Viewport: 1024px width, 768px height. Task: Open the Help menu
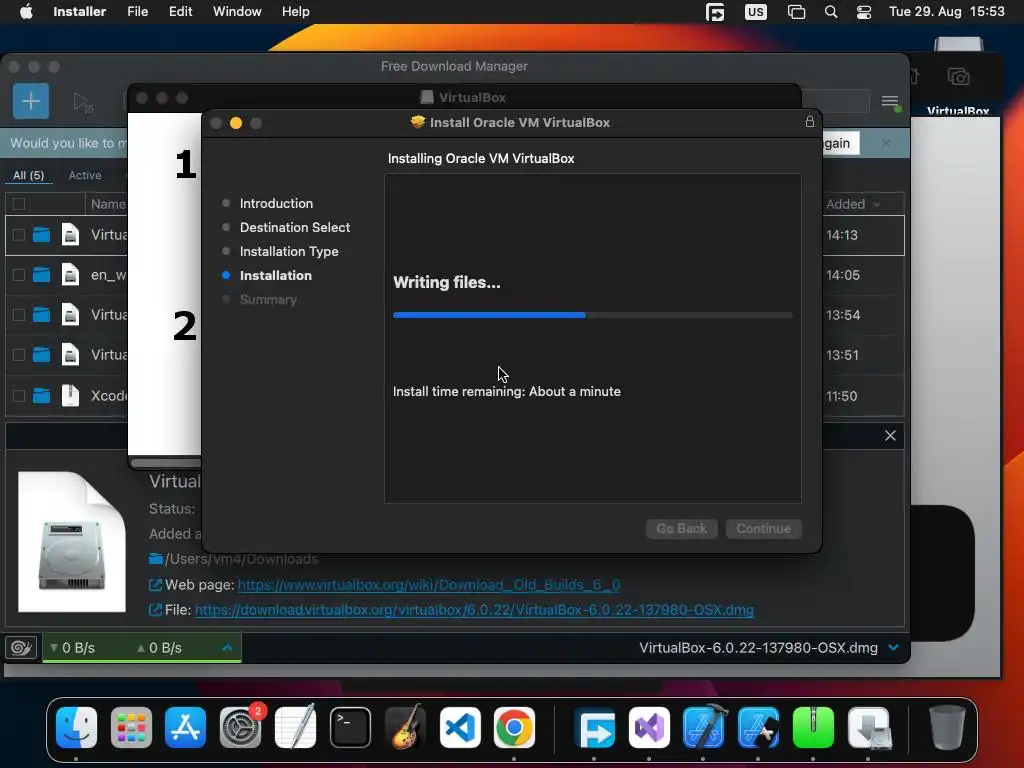(x=295, y=12)
